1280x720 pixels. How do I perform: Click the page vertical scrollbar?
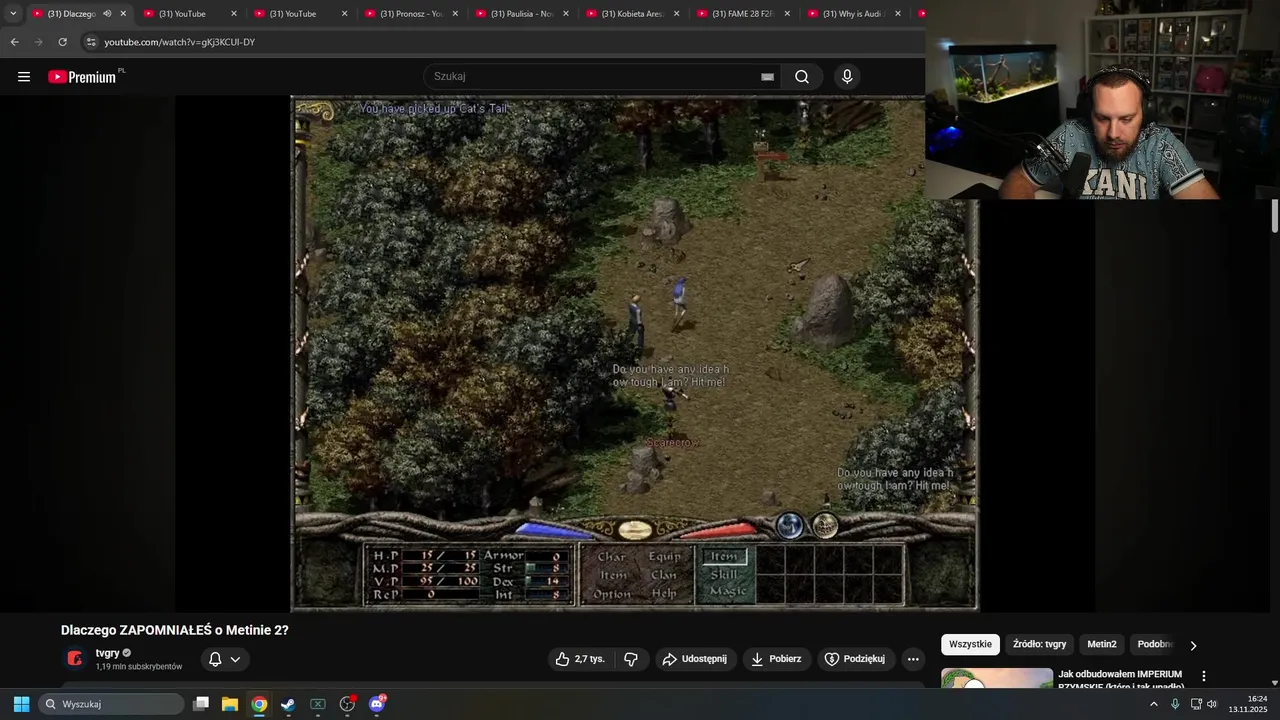pyautogui.click(x=1275, y=216)
